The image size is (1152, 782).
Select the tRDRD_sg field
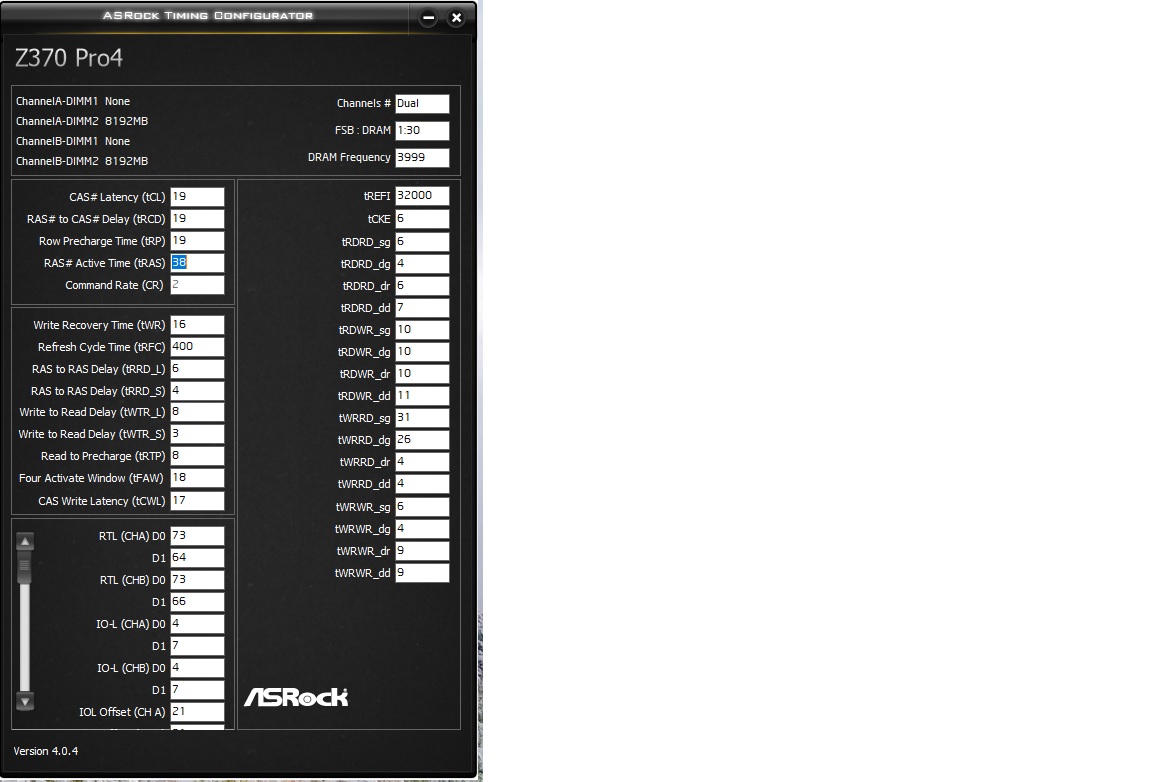coord(422,242)
